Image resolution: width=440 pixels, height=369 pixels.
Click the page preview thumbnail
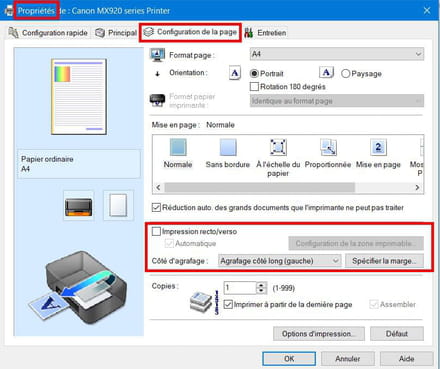pyautogui.click(x=79, y=97)
